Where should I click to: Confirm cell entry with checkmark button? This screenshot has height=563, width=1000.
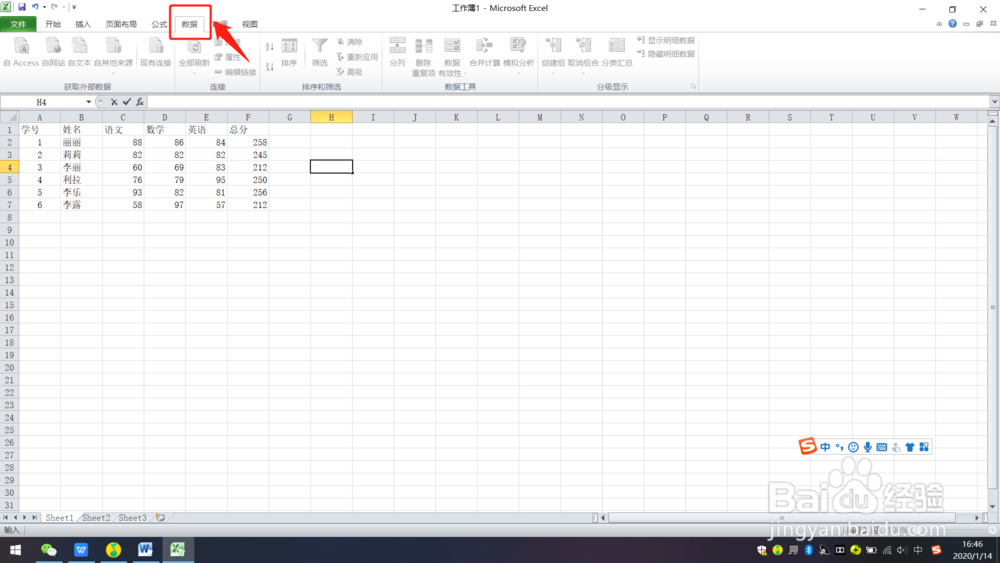[127, 102]
